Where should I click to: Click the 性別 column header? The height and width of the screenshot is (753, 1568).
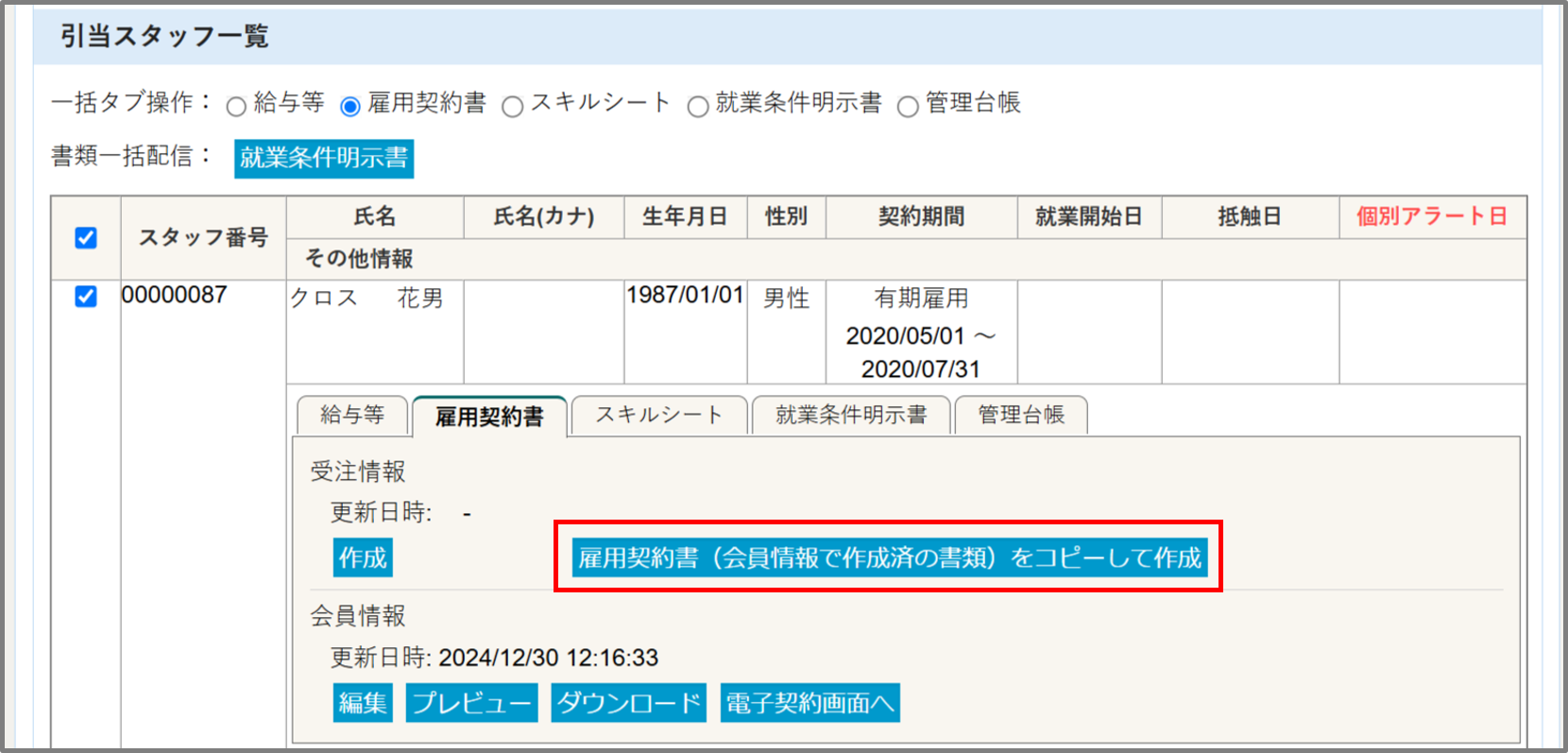click(x=787, y=216)
